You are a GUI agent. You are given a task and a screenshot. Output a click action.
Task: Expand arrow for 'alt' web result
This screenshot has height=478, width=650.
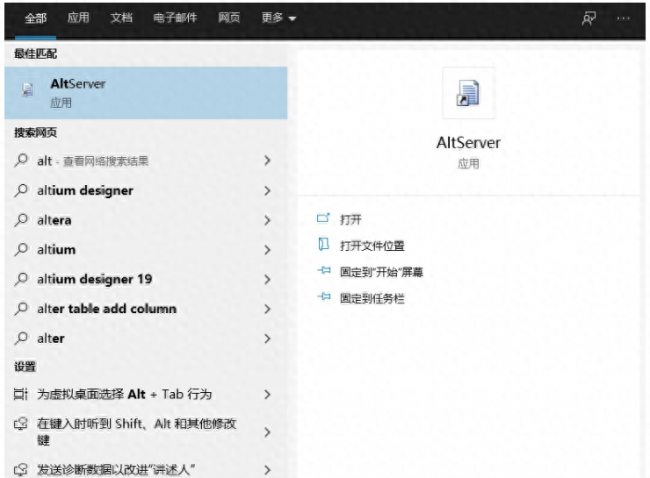point(267,161)
